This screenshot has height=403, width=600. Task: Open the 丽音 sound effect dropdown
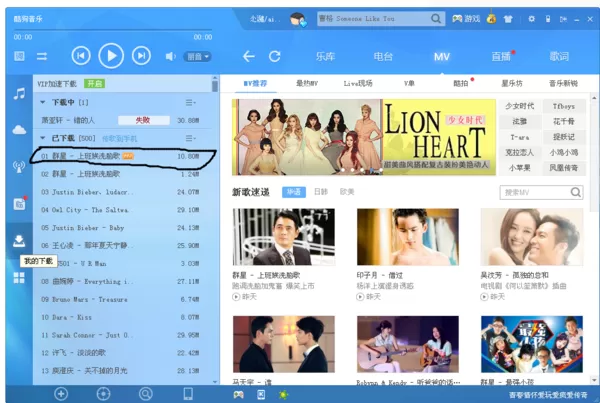coord(197,57)
